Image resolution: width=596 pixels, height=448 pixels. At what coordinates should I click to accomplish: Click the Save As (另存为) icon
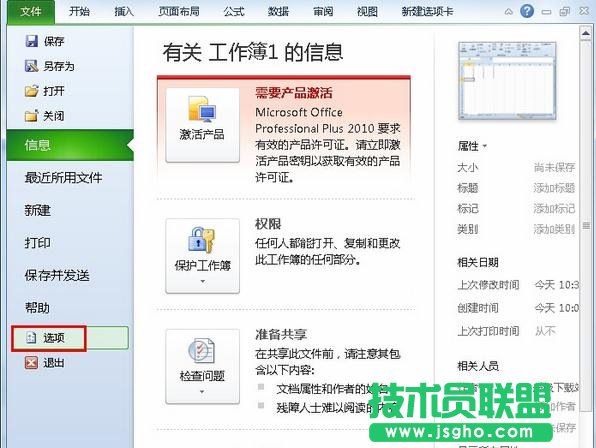32,66
